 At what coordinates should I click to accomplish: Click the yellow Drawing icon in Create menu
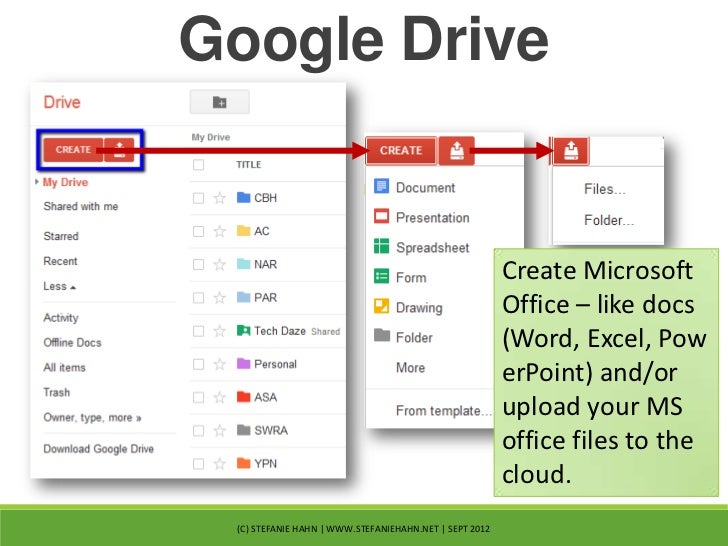[x=382, y=306]
